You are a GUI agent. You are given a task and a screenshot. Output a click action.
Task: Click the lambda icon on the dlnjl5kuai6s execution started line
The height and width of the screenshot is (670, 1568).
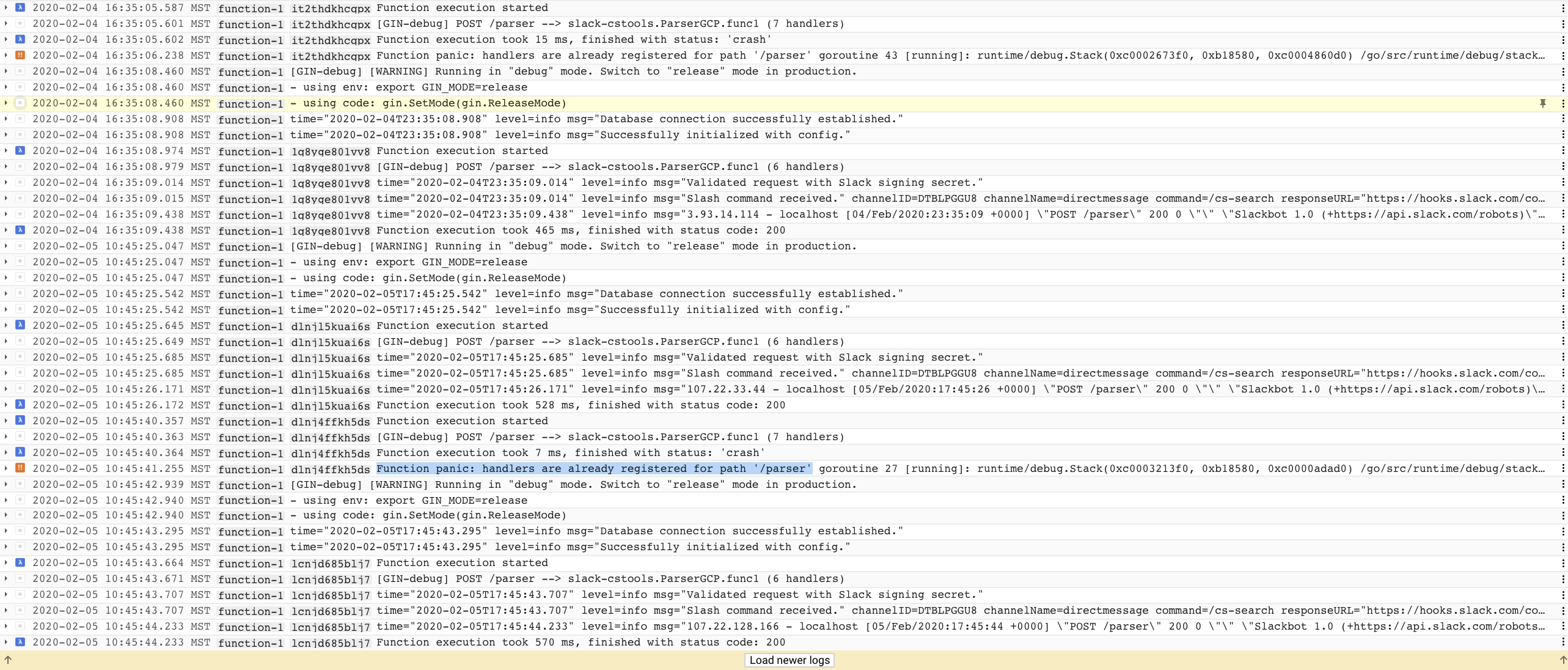click(x=20, y=326)
